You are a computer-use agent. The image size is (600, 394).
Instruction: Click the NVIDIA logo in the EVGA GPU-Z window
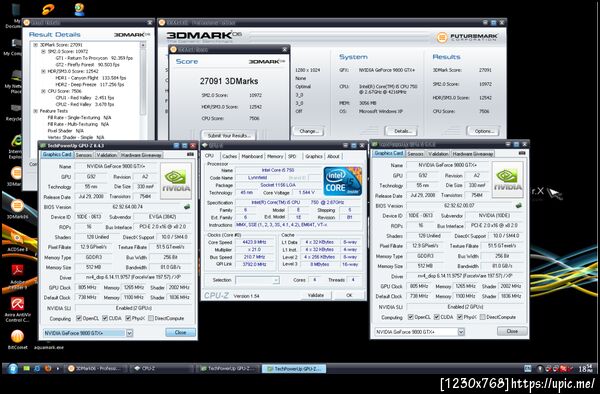pos(176,181)
